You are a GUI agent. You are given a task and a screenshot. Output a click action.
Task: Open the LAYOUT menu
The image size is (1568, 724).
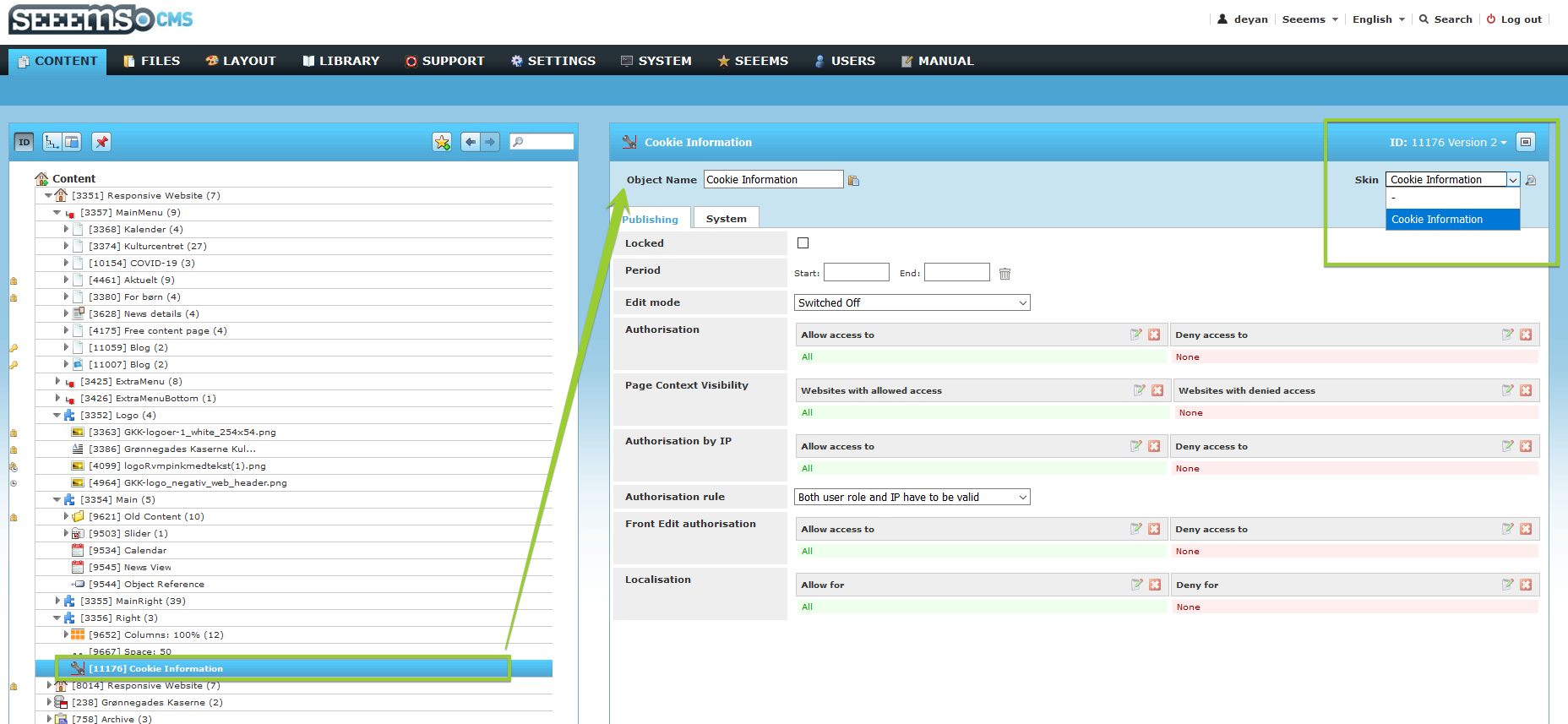(x=241, y=61)
